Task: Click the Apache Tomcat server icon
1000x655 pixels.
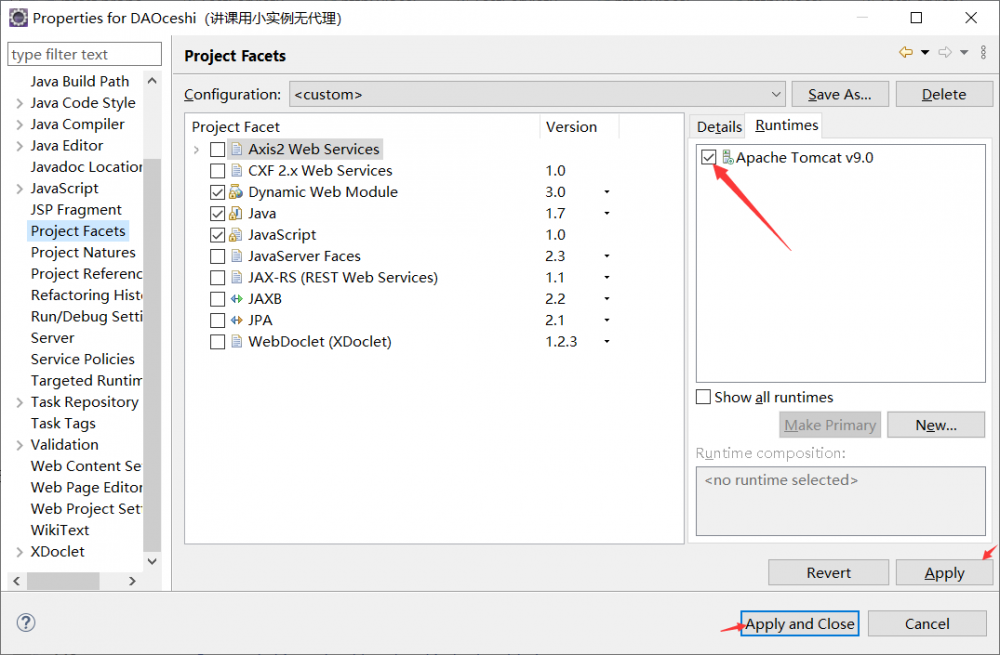Action: click(728, 158)
